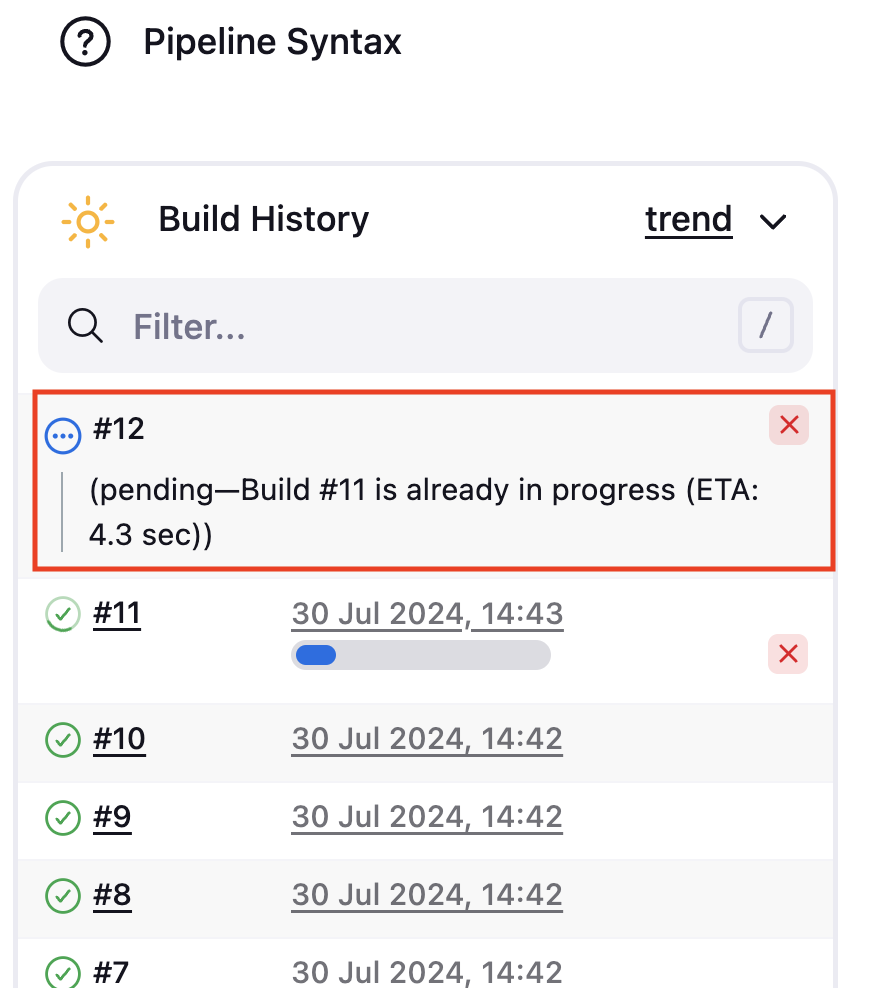Click the Pipeline Syntax question mark icon
The height and width of the screenshot is (988, 896).
pos(85,42)
